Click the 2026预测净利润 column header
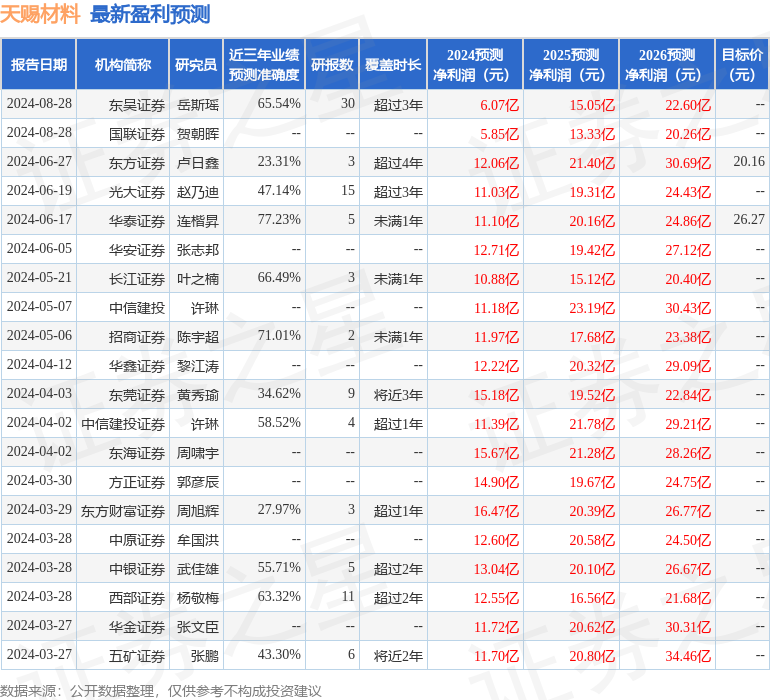Image resolution: width=770 pixels, height=700 pixels. [x=667, y=64]
